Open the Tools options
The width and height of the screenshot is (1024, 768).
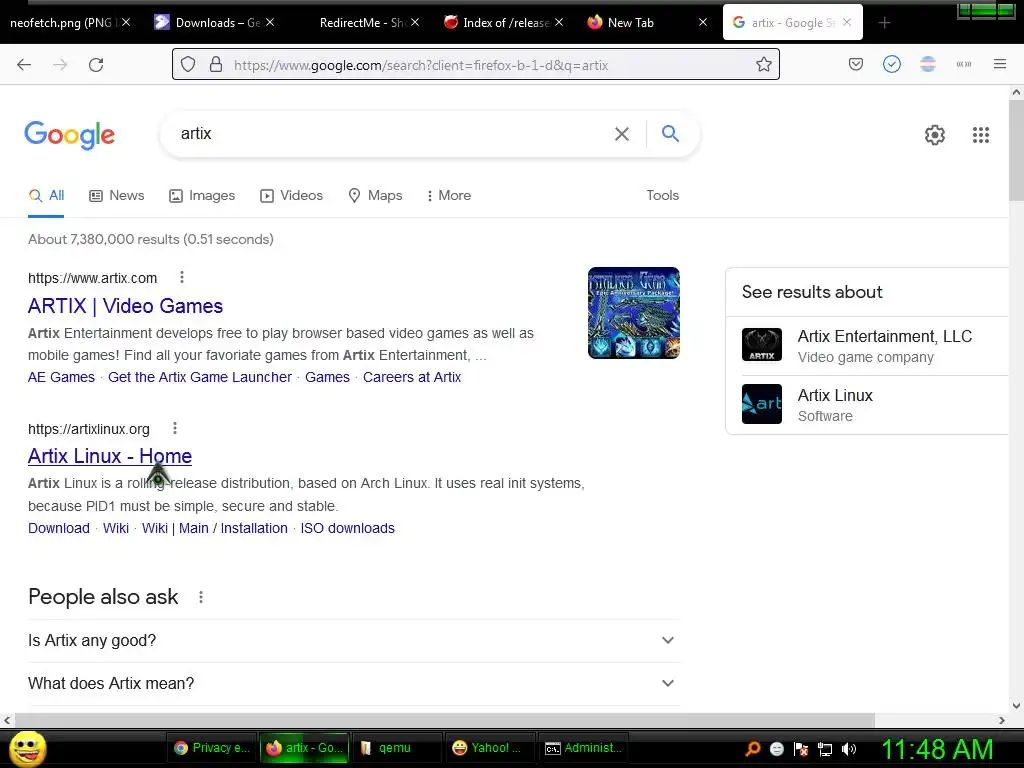point(662,195)
